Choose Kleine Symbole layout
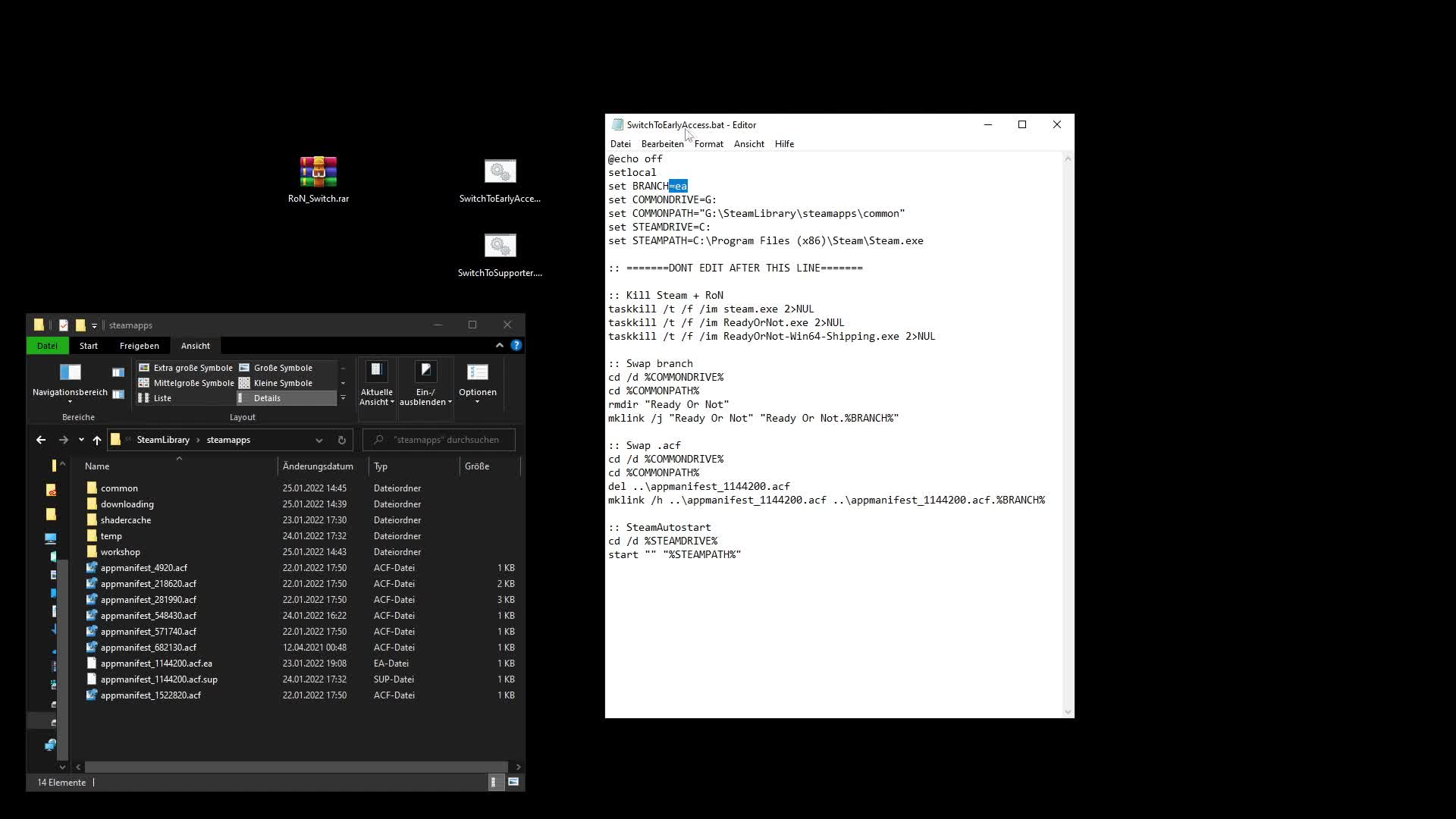1456x819 pixels. click(276, 383)
